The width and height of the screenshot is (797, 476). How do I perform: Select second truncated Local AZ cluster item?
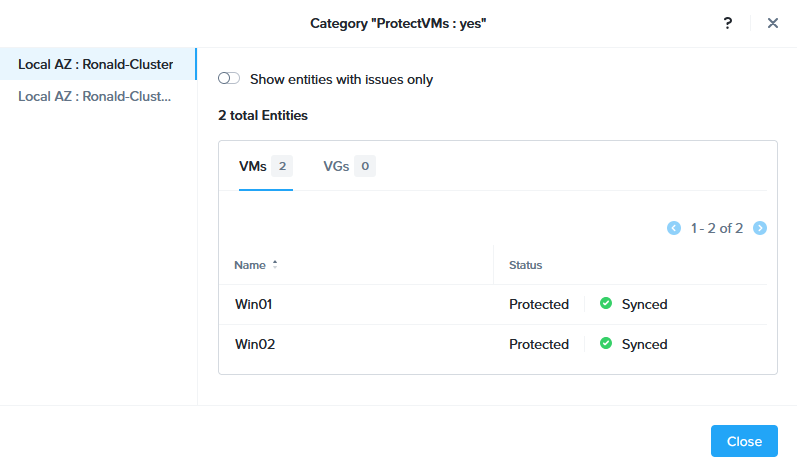tap(96, 97)
